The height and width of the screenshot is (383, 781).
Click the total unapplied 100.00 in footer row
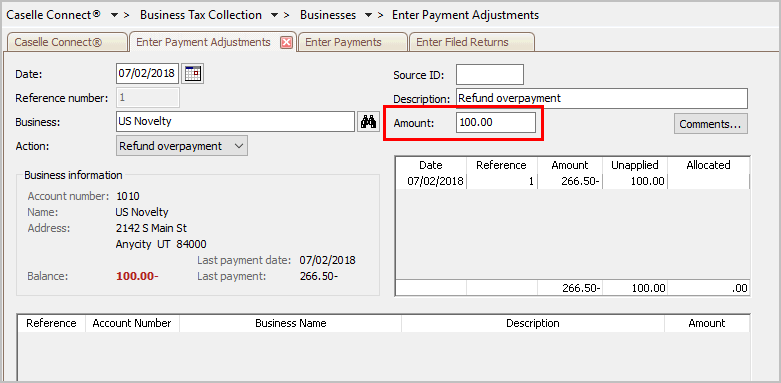635,288
